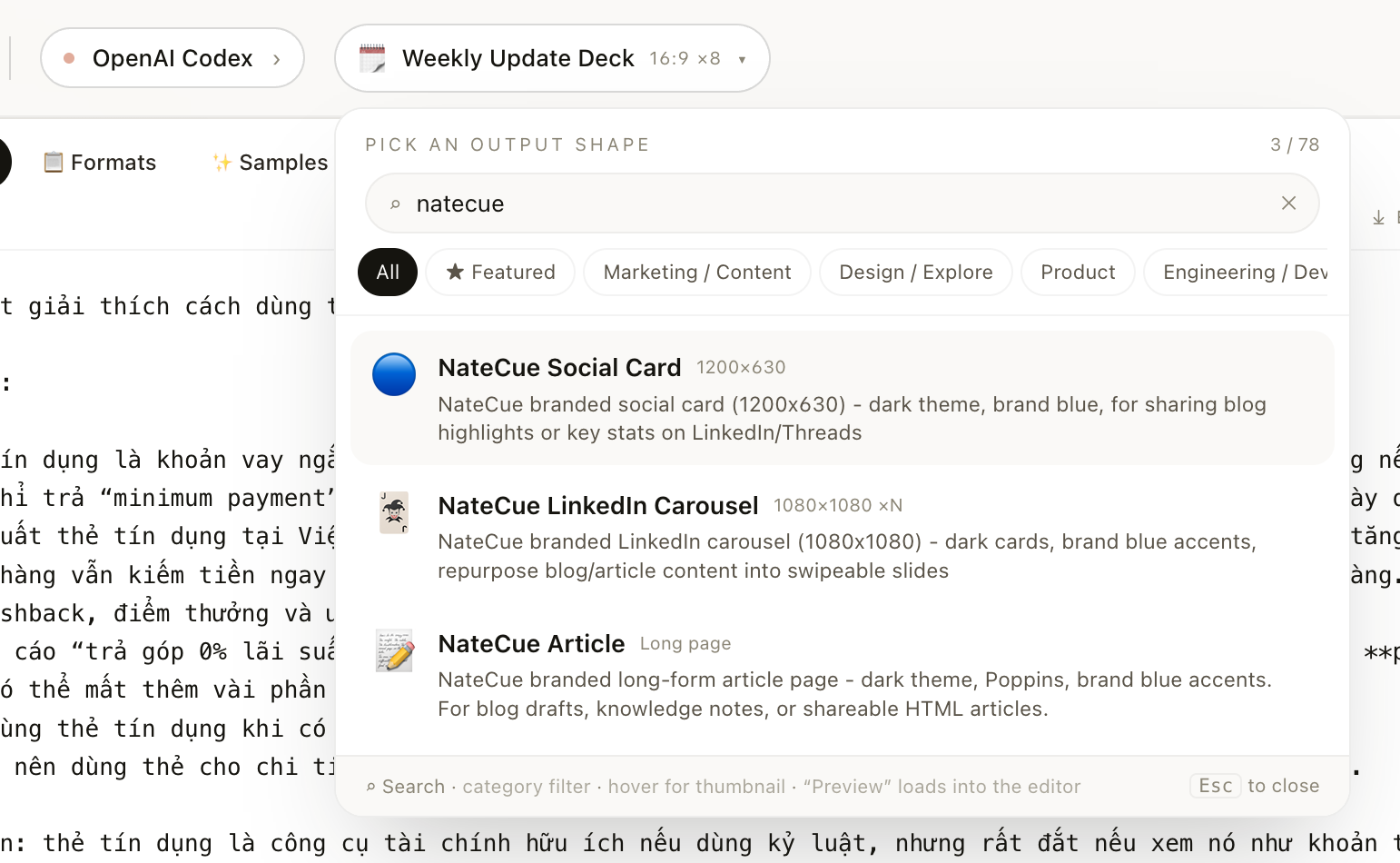Click the calendar icon beside Weekly Update Deck
This screenshot has width=1400, height=863.
(x=372, y=58)
